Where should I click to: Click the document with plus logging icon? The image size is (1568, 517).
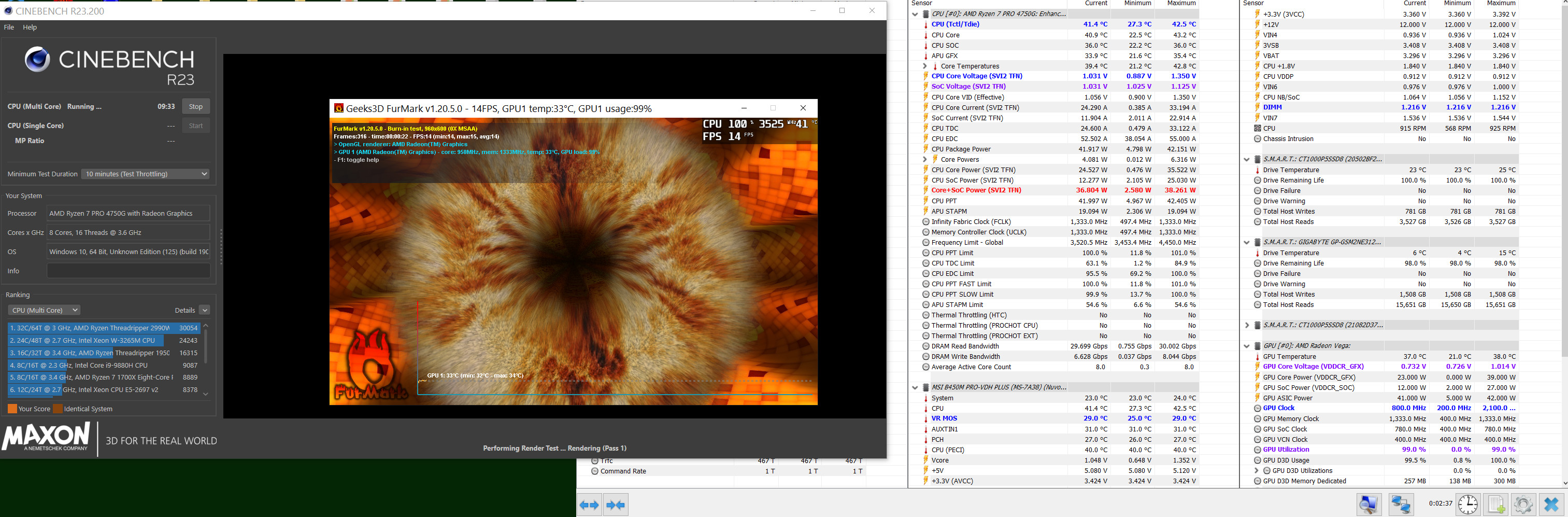1496,505
